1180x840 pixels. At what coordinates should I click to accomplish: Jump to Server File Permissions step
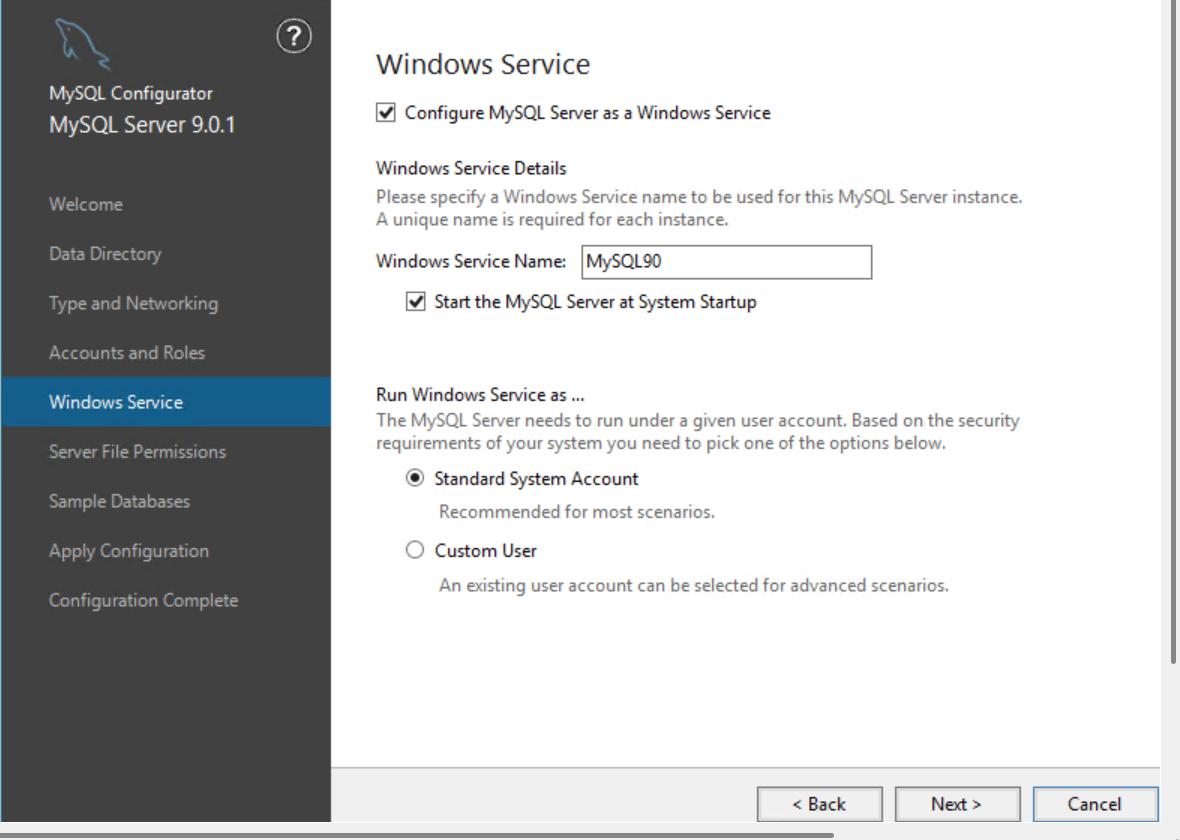coord(138,452)
